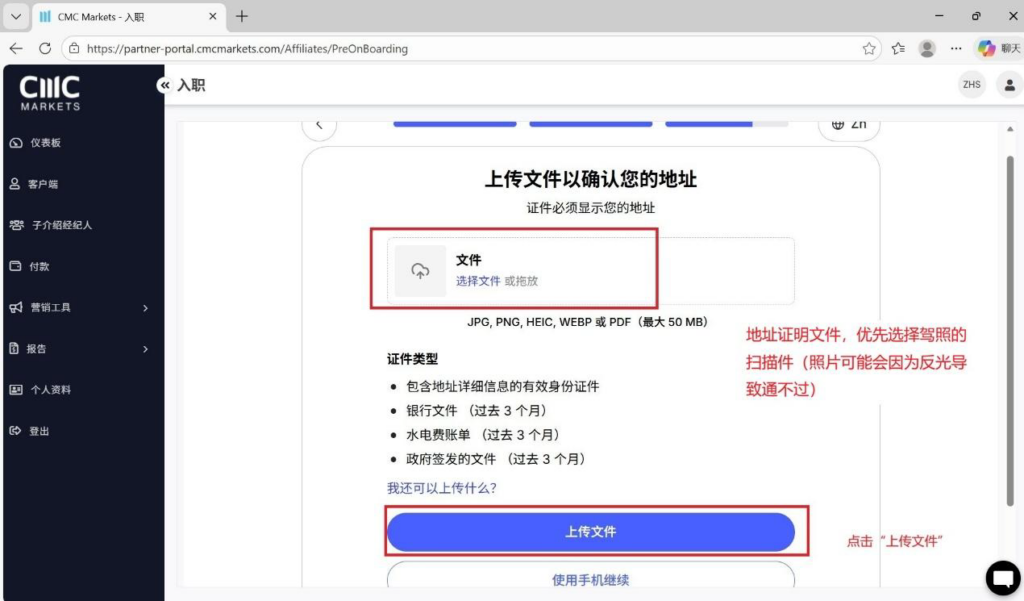The width and height of the screenshot is (1024, 601).
Task: Open the live chat bubble
Action: [x=1002, y=577]
